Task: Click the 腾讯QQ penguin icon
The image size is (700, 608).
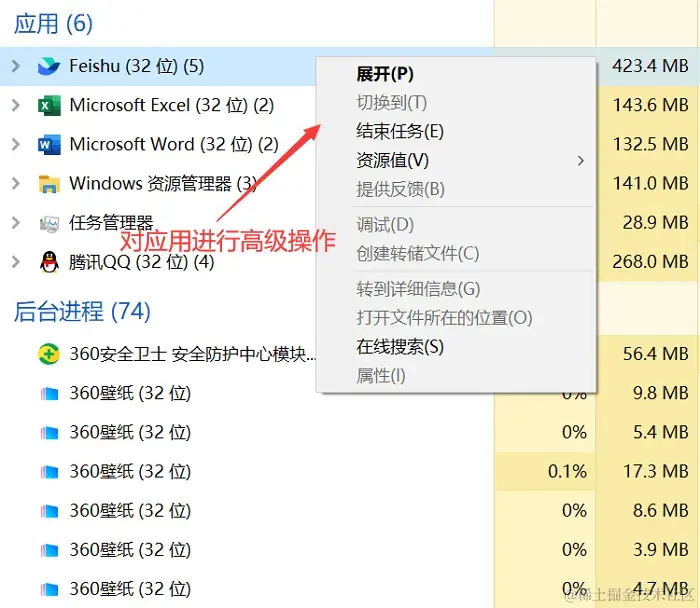Action: [49, 262]
